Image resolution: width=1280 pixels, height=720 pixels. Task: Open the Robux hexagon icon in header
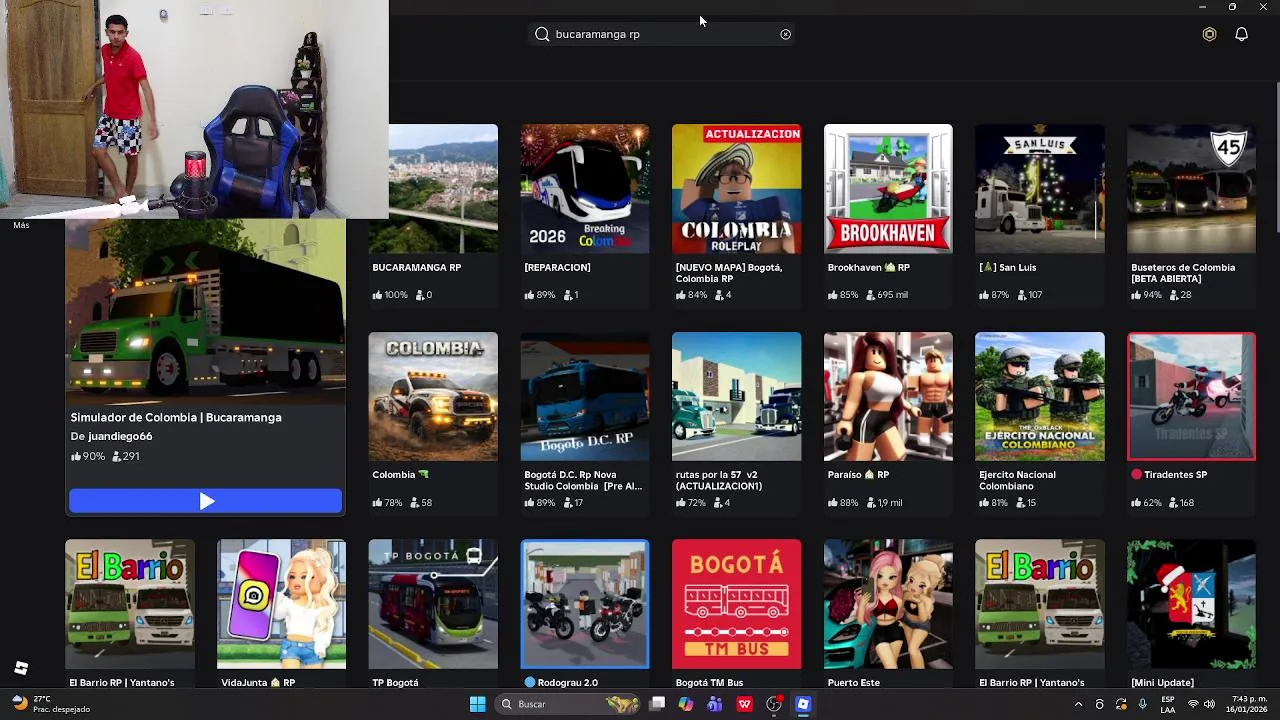pos(1209,34)
